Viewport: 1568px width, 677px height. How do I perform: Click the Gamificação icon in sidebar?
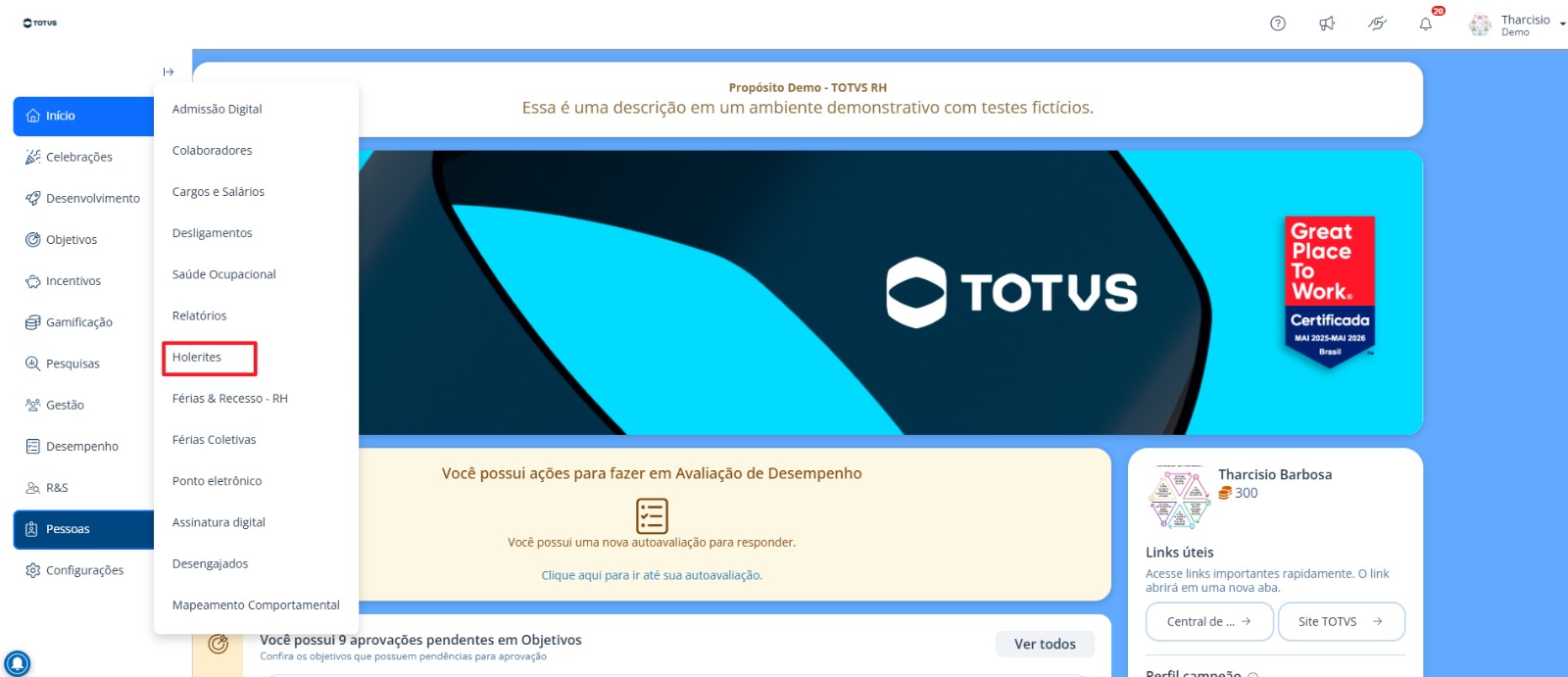[33, 322]
